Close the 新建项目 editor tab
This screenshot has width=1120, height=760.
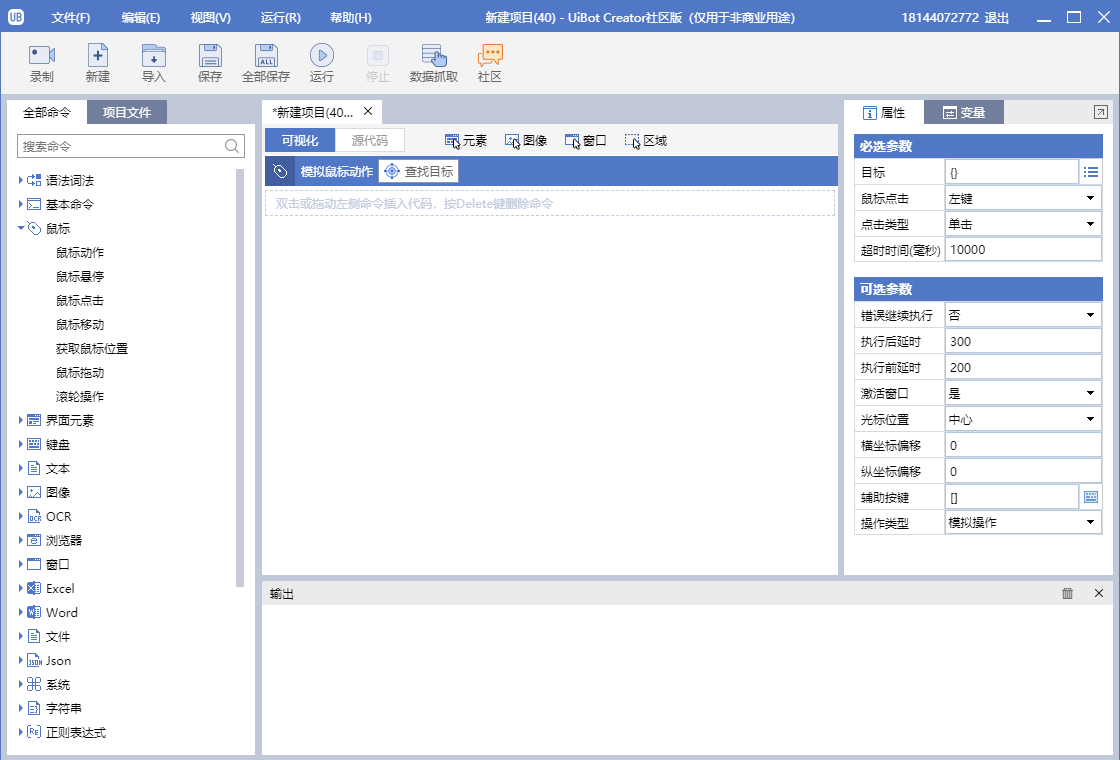pyautogui.click(x=368, y=111)
